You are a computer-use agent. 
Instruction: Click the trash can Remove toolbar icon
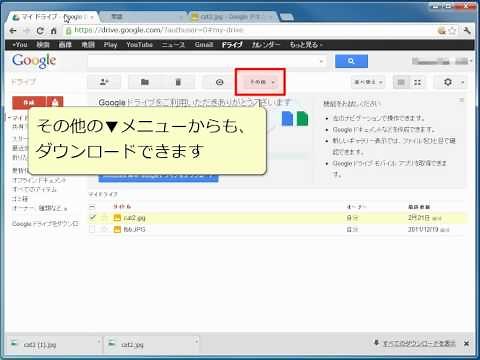[x=178, y=82]
